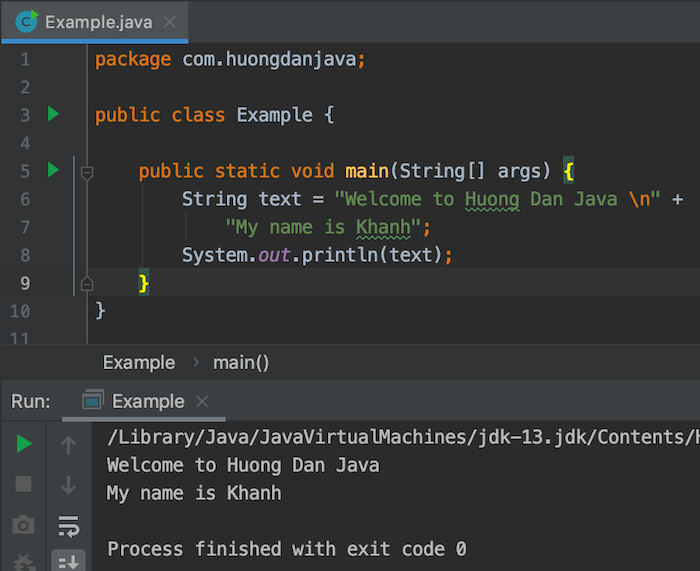Screen dimensions: 700x571
Task: Stop the running process
Action: (x=23, y=484)
